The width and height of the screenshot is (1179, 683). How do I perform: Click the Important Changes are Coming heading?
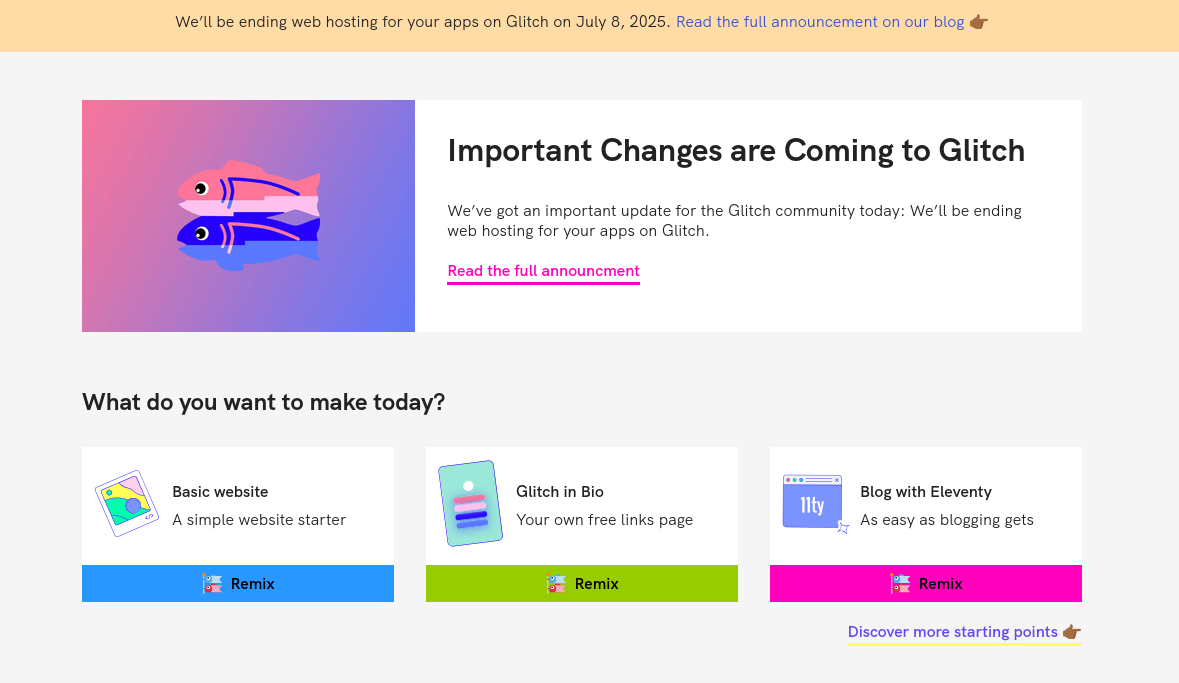[x=736, y=151]
